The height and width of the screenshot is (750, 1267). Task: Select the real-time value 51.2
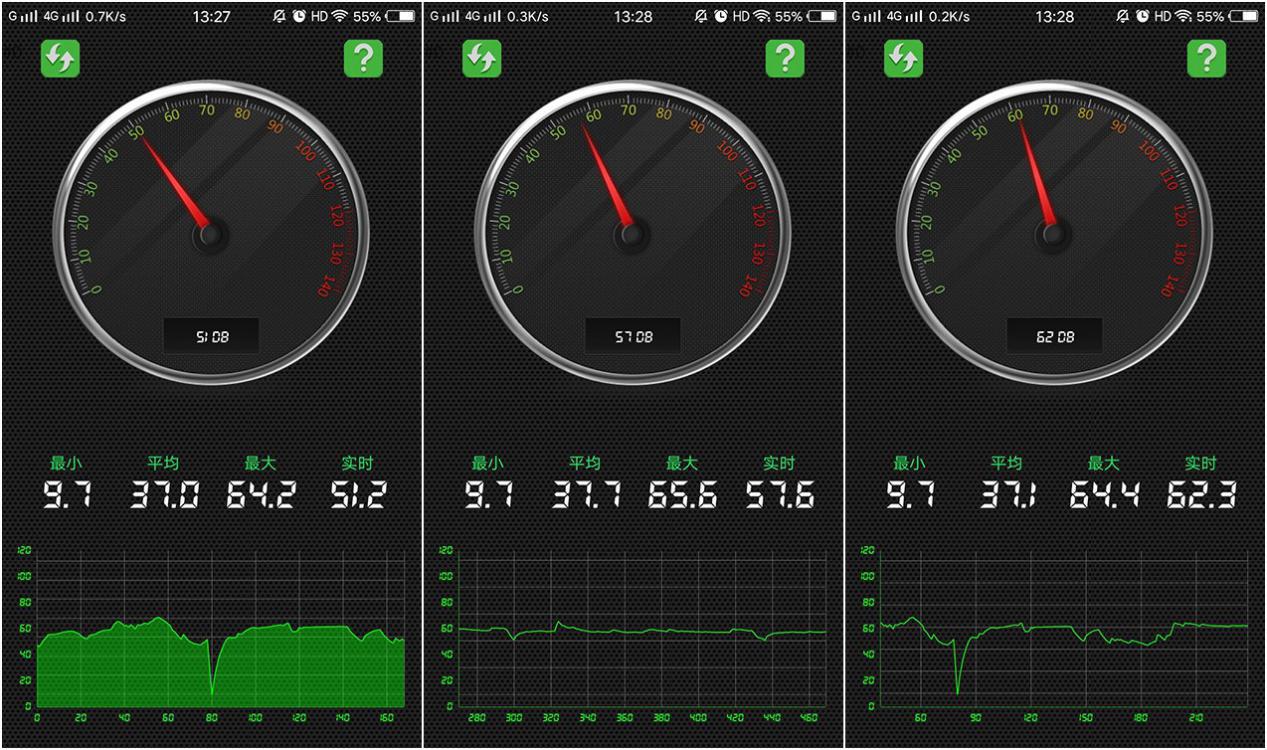click(358, 495)
